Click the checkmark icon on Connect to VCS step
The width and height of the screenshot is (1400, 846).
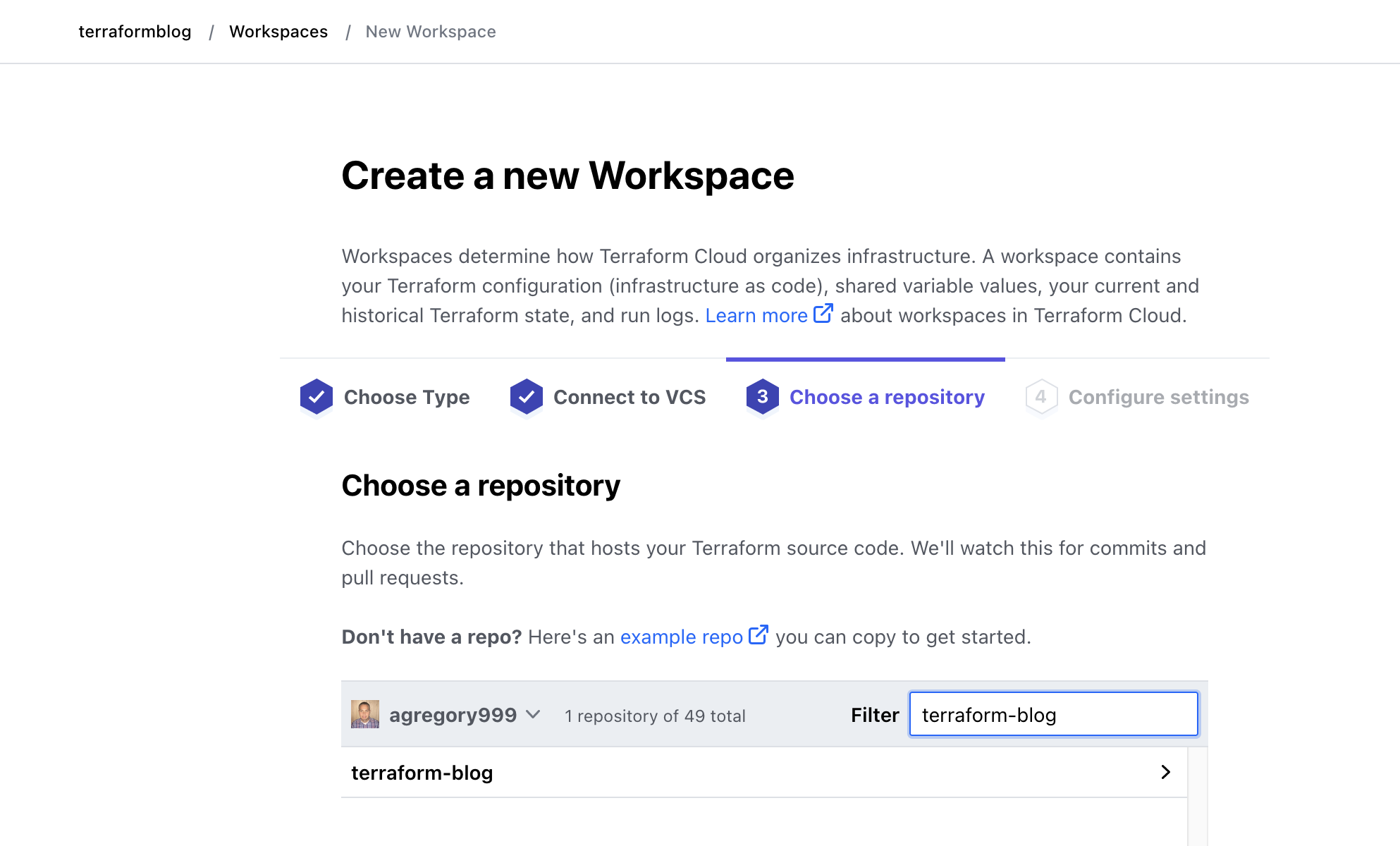click(526, 397)
